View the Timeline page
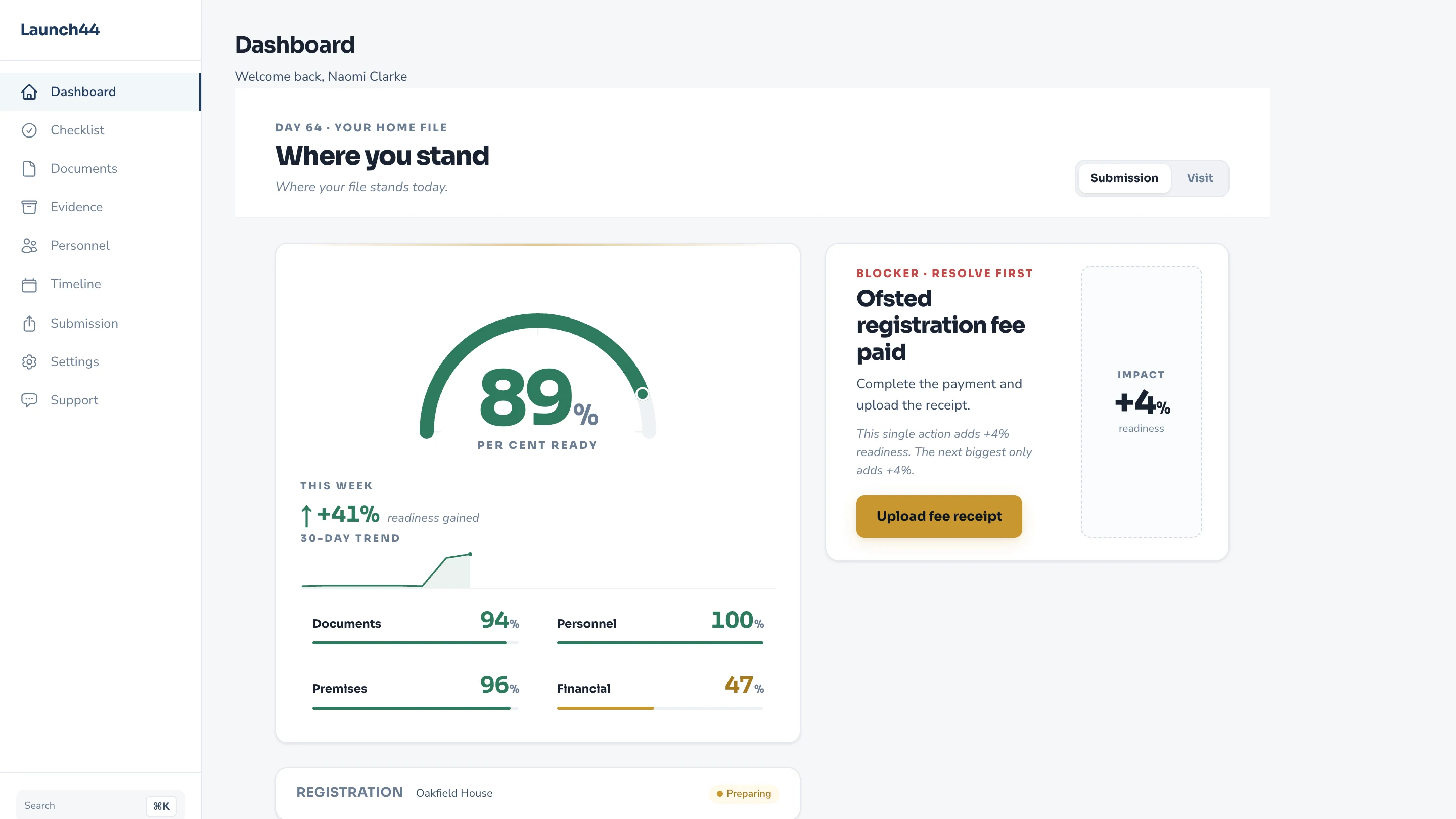The height and width of the screenshot is (819, 1456). [100, 284]
